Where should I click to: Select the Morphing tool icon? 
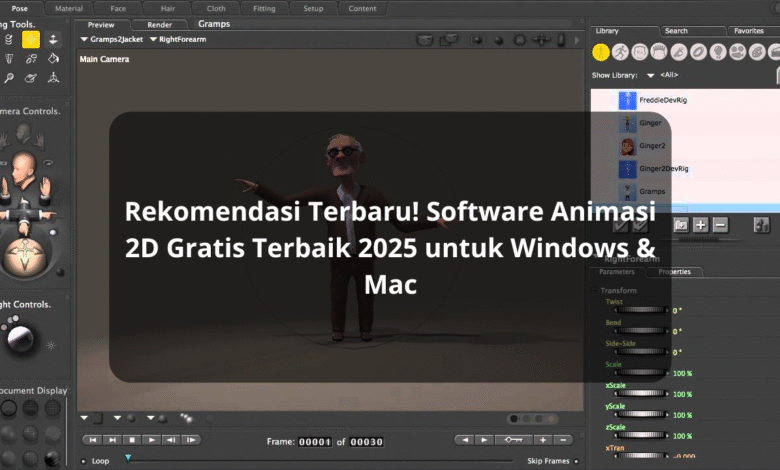31,78
